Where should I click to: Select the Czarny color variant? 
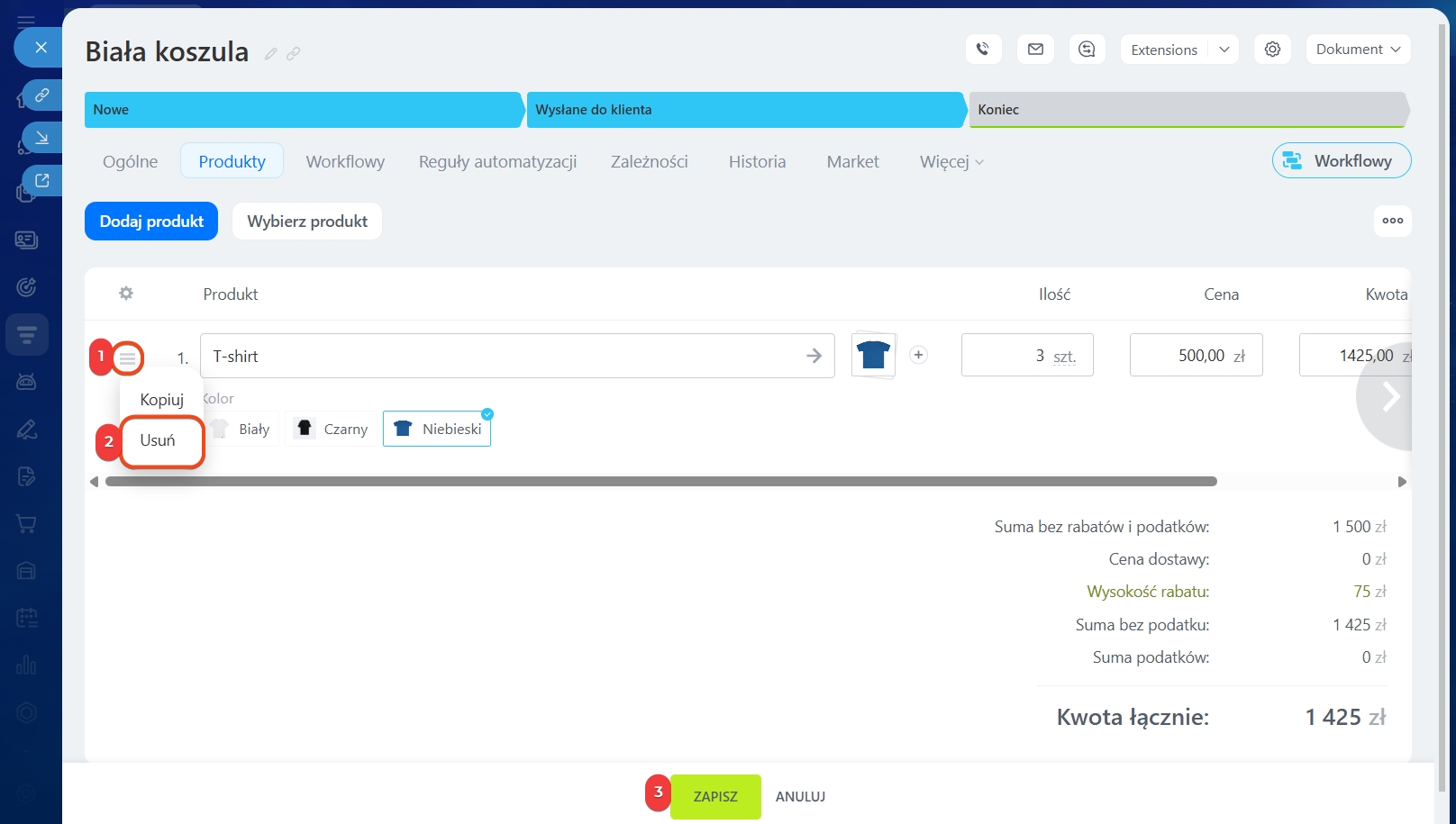pos(332,429)
